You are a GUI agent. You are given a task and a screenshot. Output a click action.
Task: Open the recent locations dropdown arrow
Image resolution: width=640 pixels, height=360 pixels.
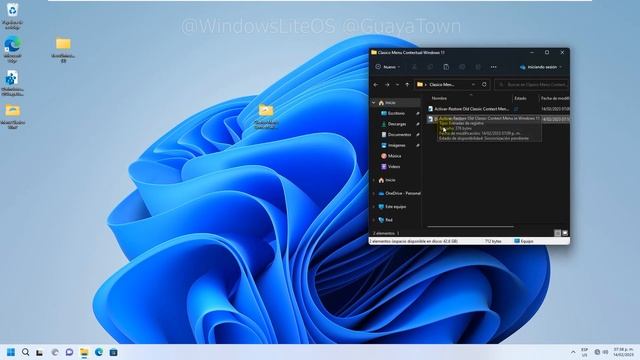point(397,85)
